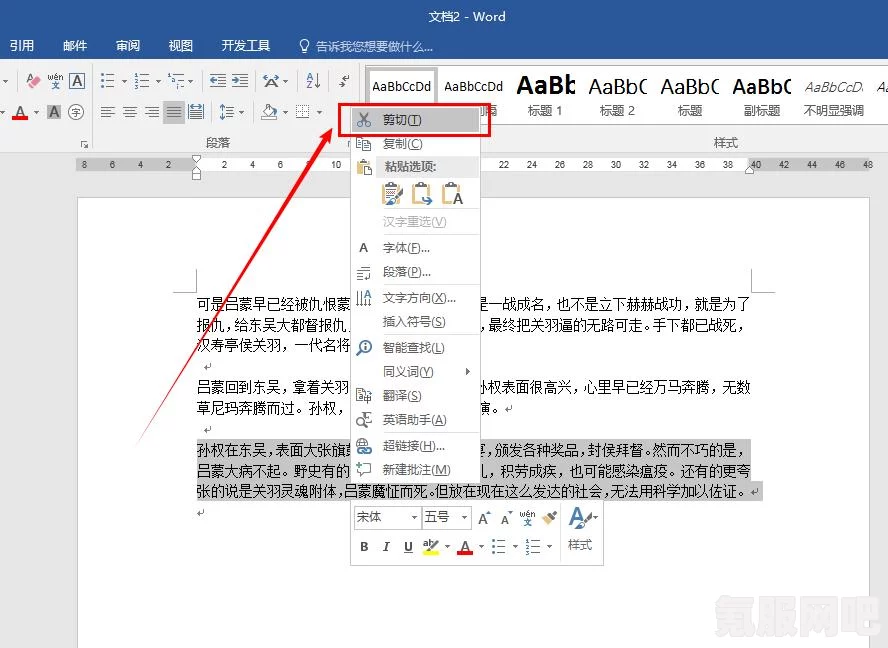Open 字体(F)... from the context menu
Image resolution: width=888 pixels, height=648 pixels.
(416, 248)
